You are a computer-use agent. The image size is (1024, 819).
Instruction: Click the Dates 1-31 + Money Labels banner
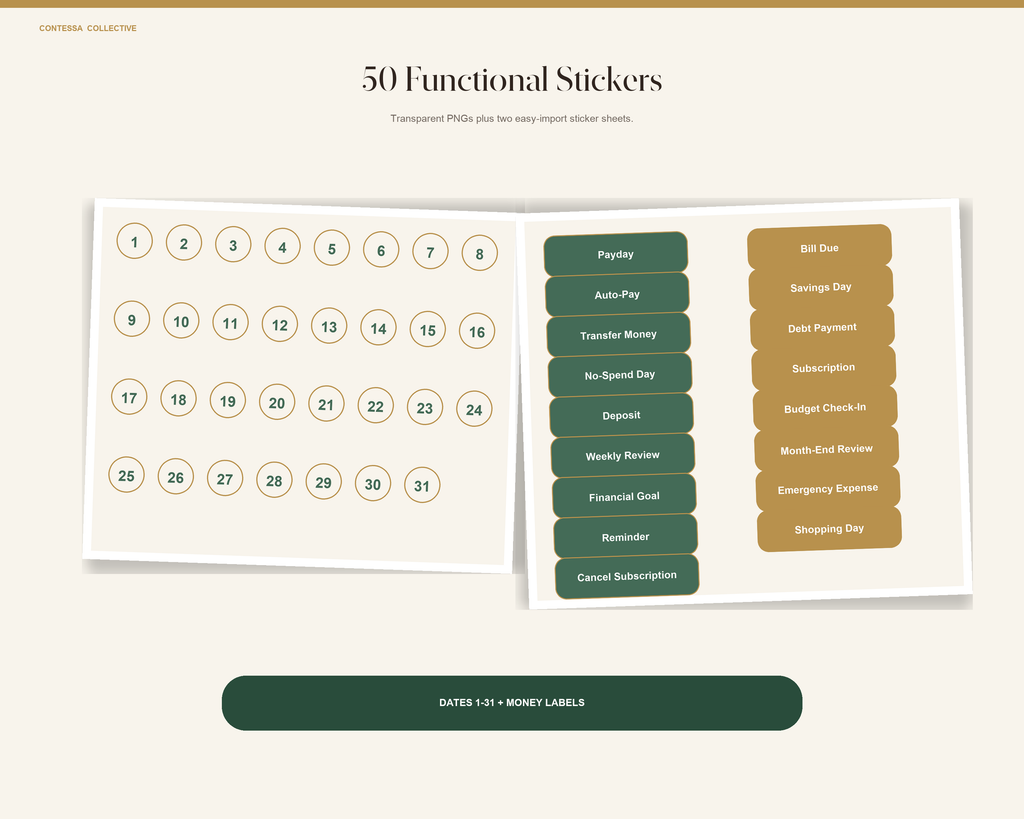pyautogui.click(x=512, y=703)
